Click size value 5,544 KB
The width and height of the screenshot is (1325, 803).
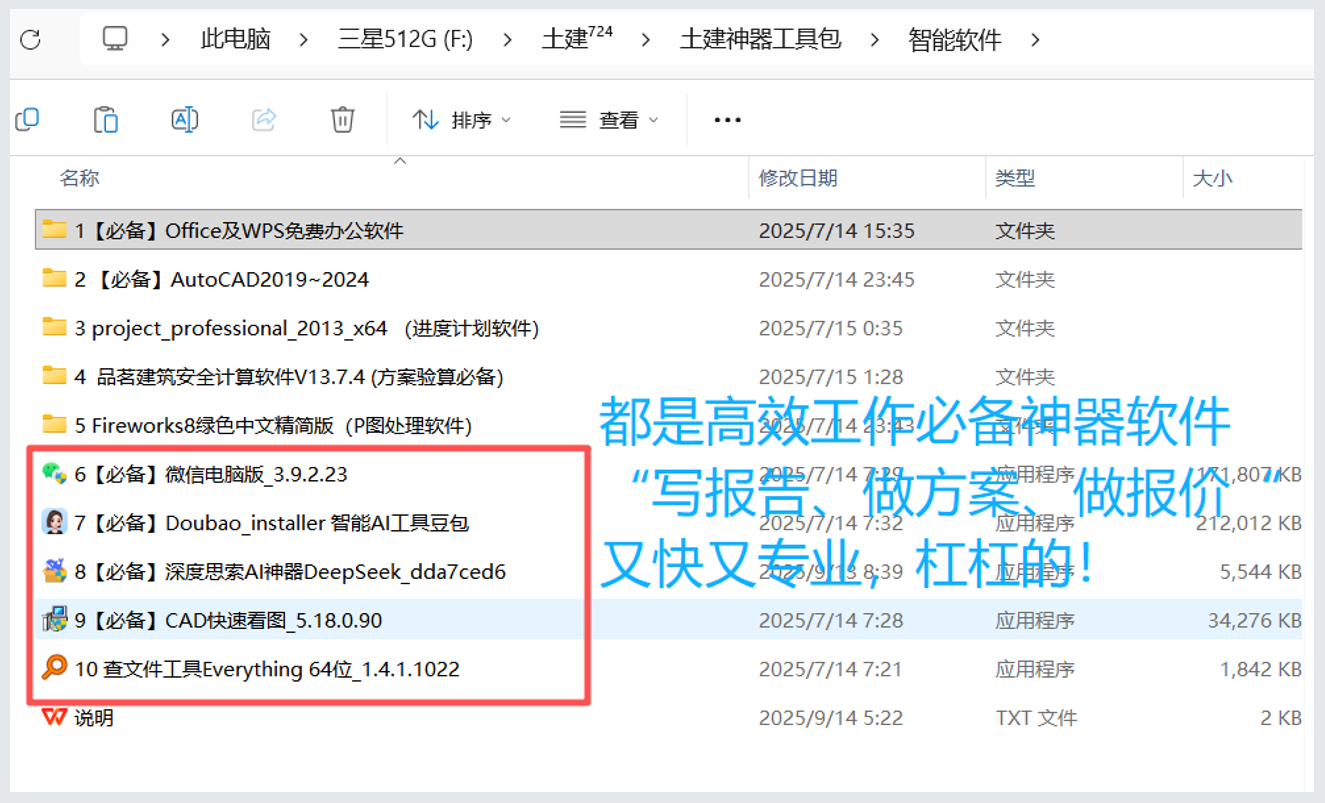pyautogui.click(x=1260, y=572)
